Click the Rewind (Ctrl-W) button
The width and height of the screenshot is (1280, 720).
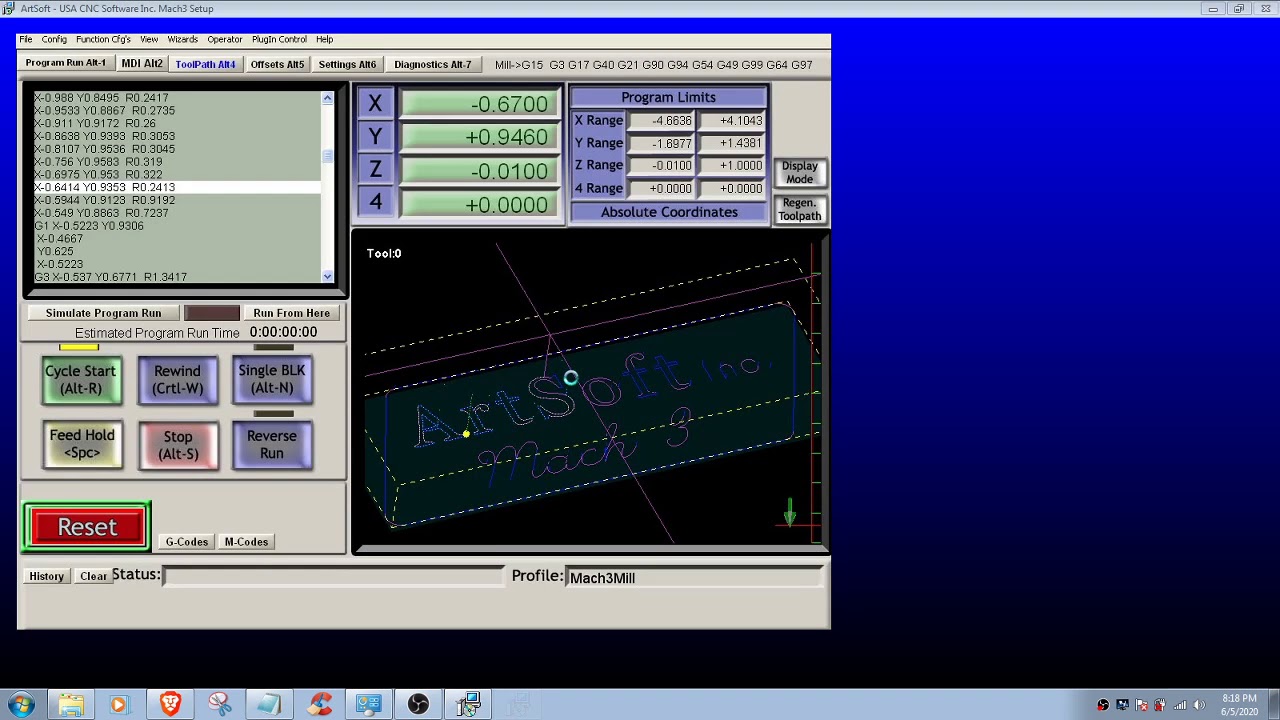click(177, 380)
